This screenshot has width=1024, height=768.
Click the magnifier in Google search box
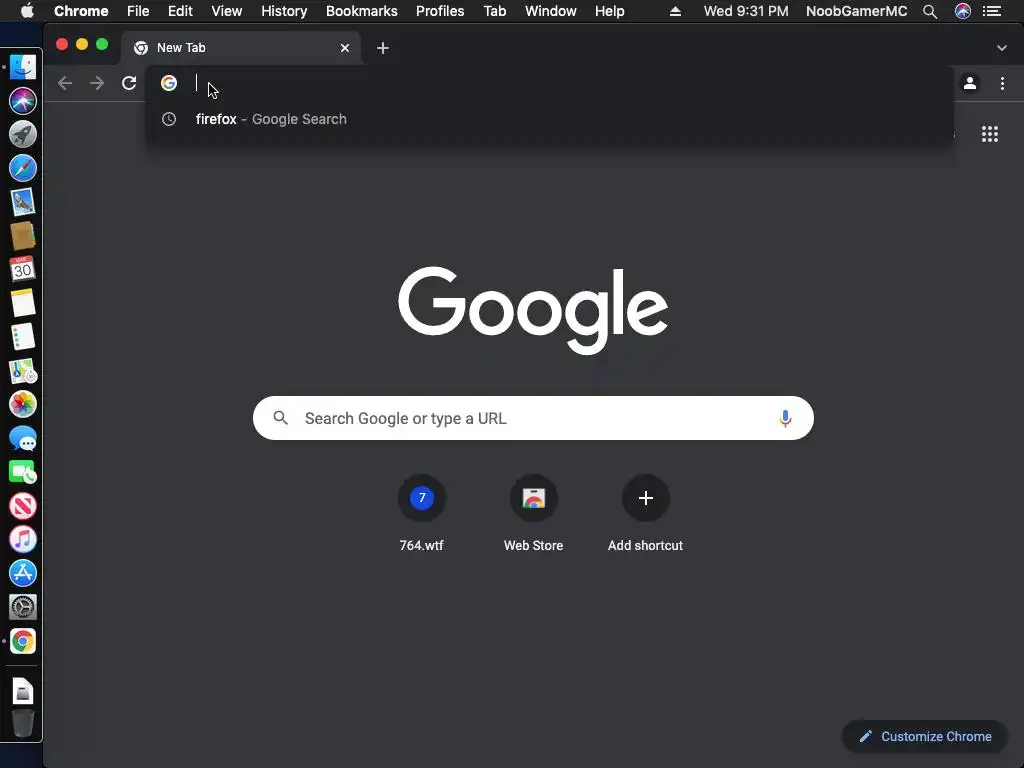click(x=280, y=418)
